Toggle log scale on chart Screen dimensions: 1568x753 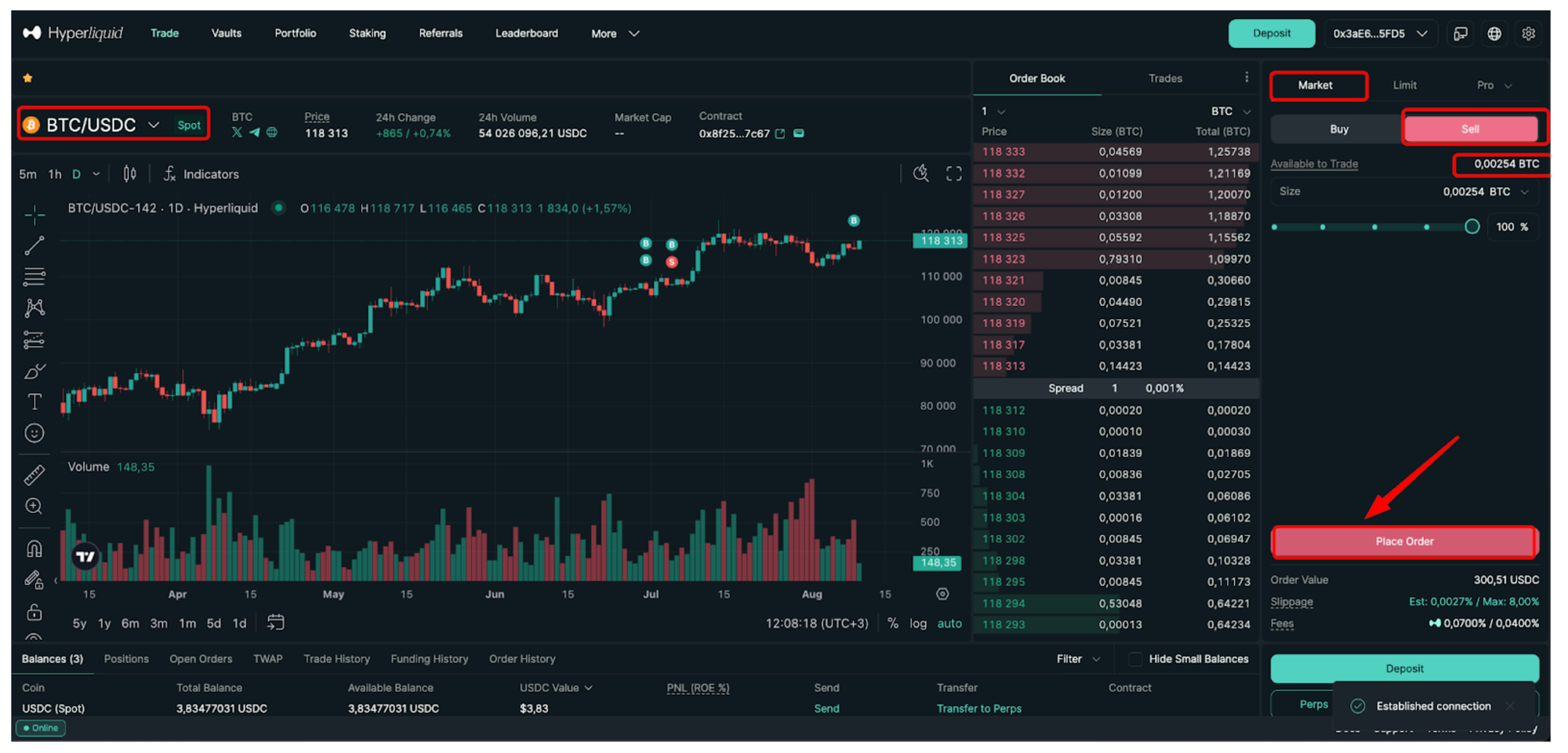[917, 624]
